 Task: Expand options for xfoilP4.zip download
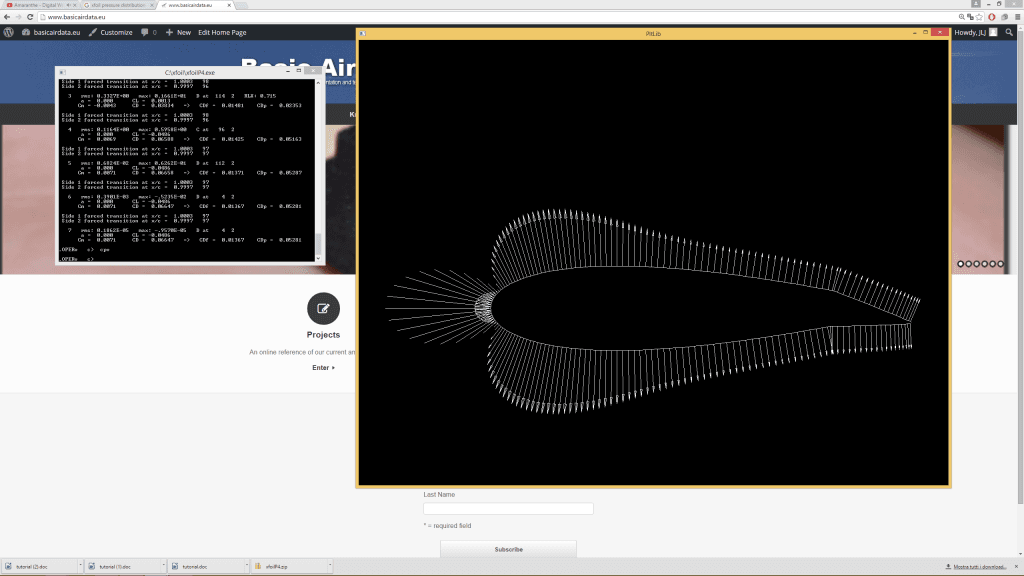pos(330,566)
